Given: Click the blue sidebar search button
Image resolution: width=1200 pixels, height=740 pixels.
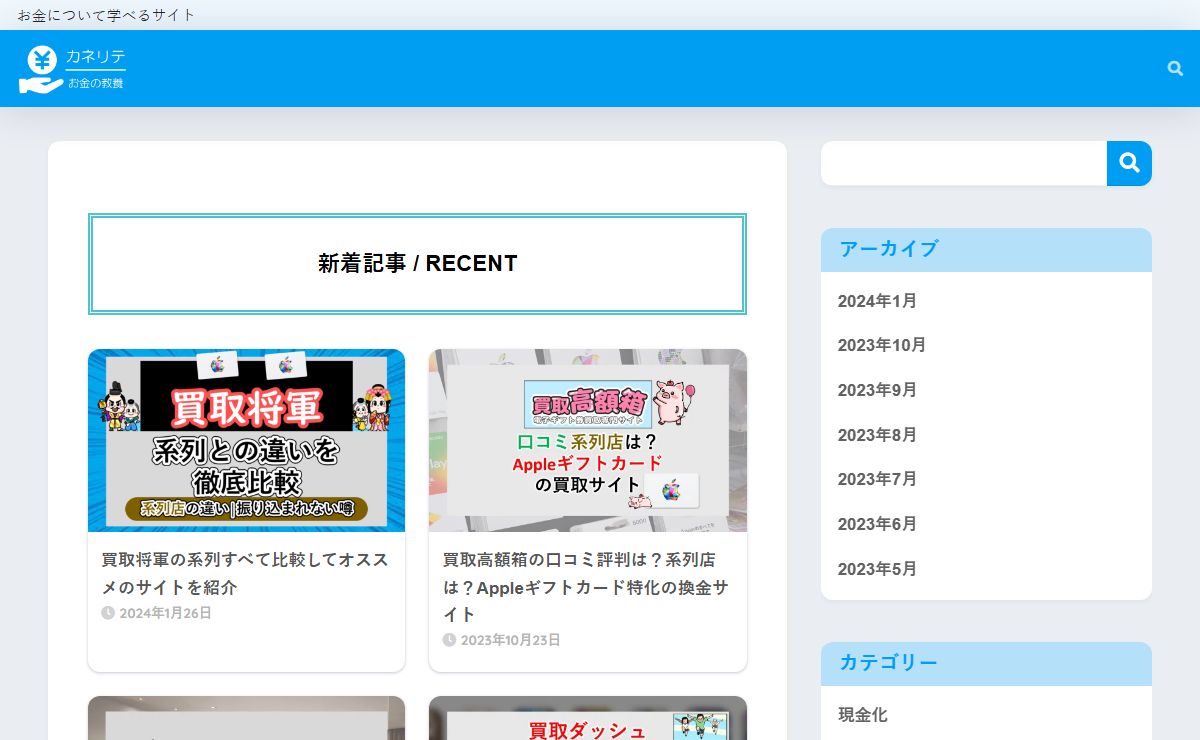Looking at the screenshot, I should coord(1129,163).
